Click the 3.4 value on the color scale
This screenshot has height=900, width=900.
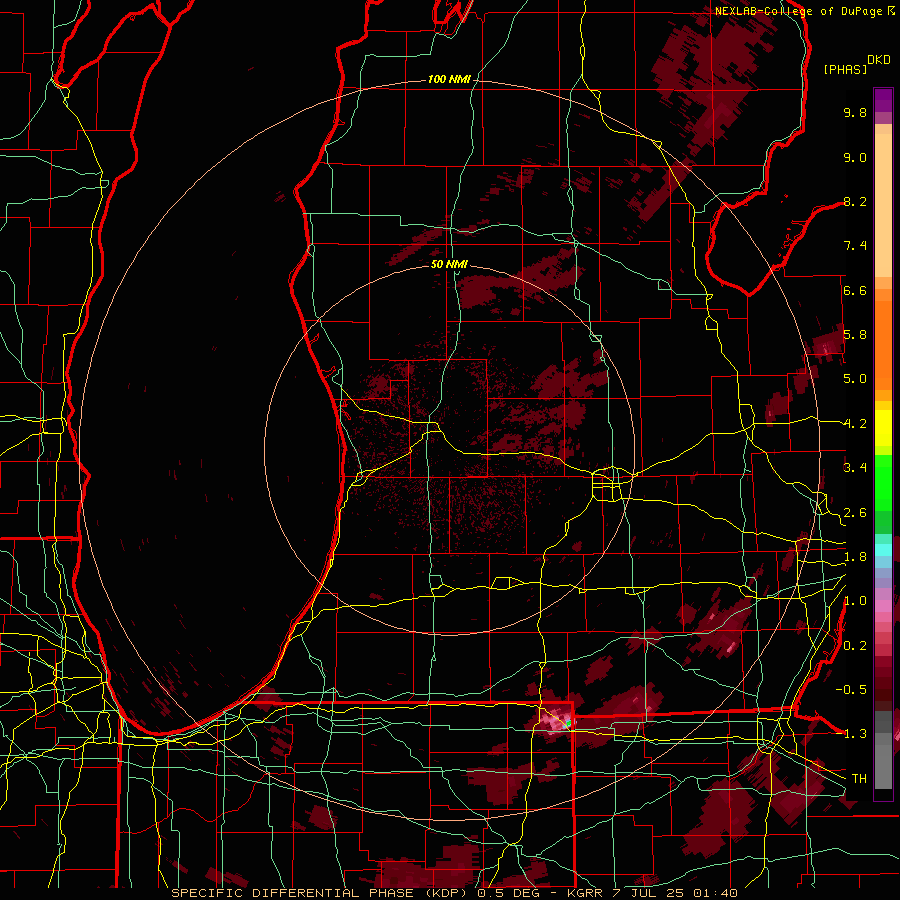pyautogui.click(x=855, y=468)
